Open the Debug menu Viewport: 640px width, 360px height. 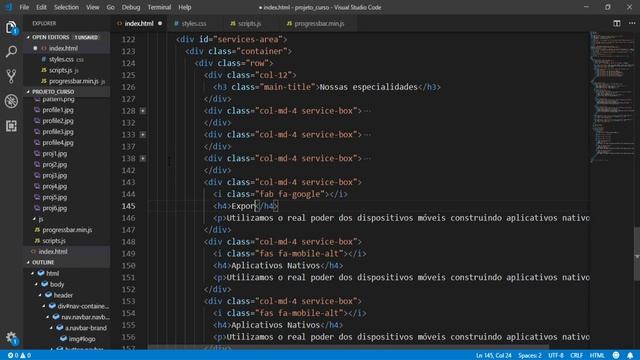click(131, 7)
